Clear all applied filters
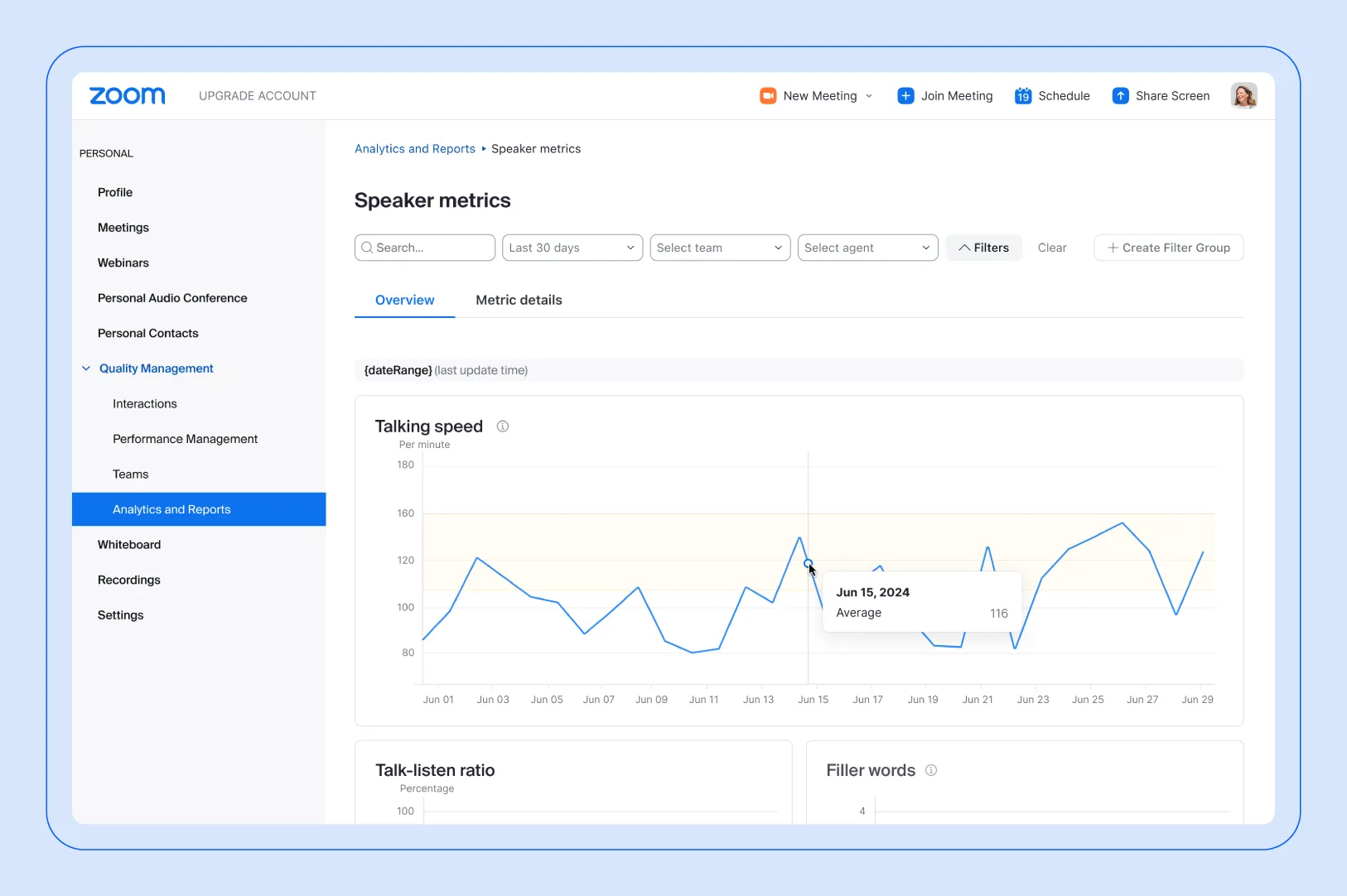 1052,248
